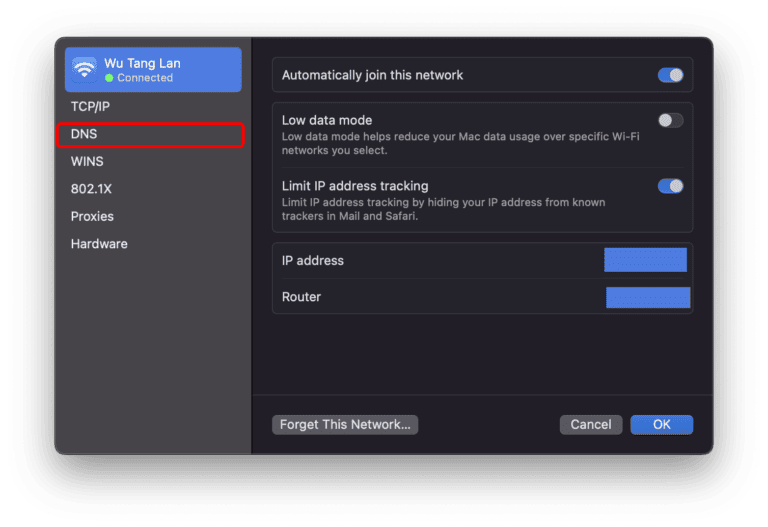
Task: Enable the Low data mode switch
Action: (x=670, y=121)
